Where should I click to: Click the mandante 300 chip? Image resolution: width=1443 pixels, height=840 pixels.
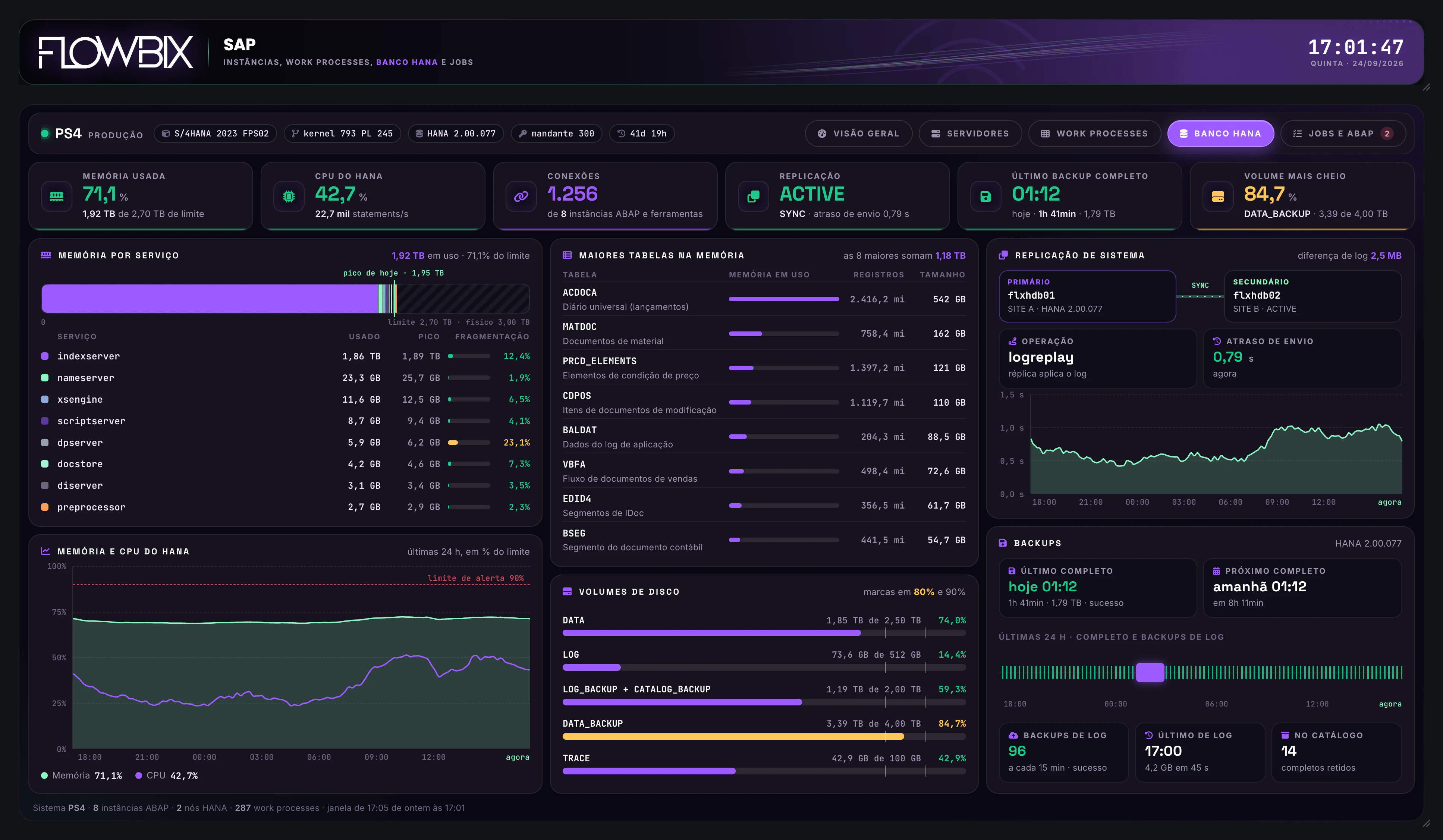(557, 133)
